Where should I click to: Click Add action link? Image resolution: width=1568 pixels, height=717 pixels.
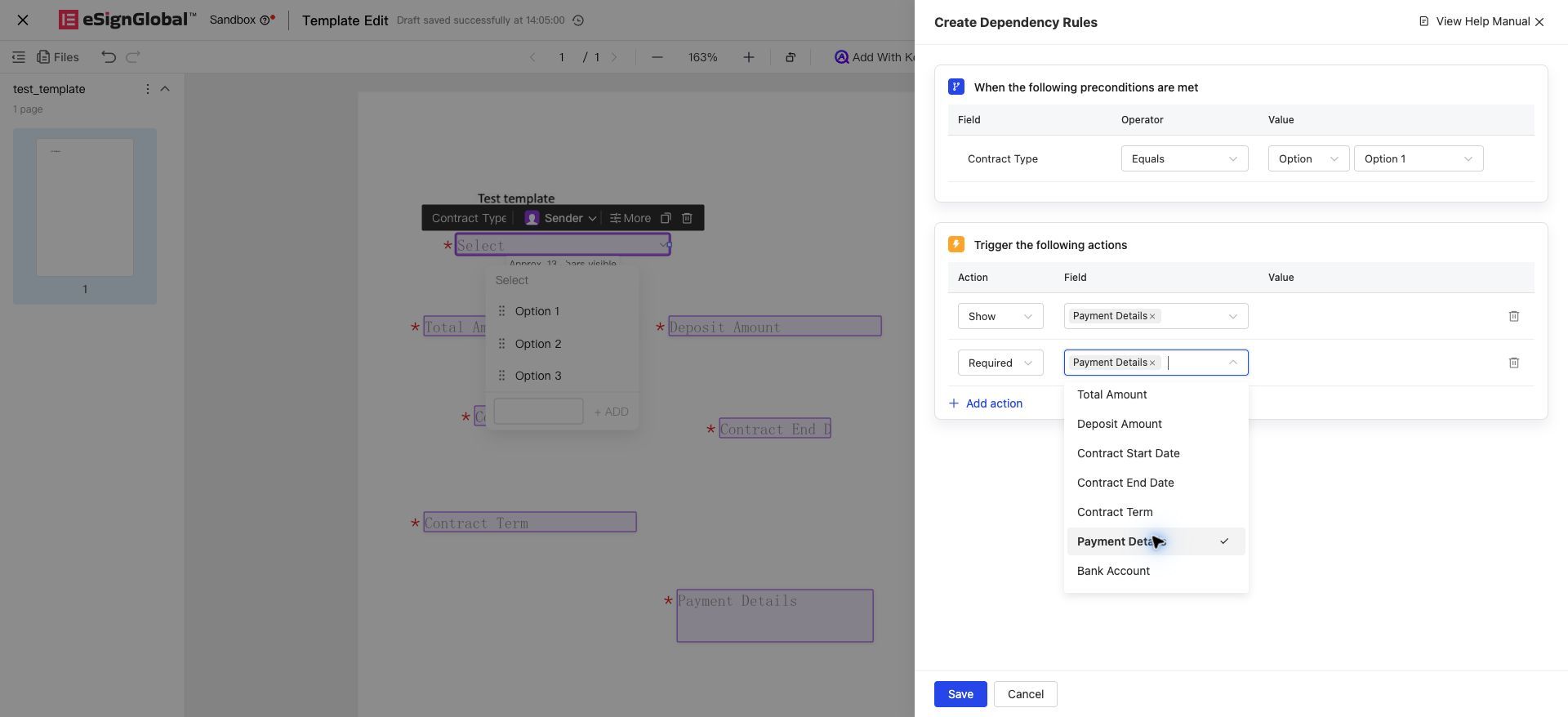pyautogui.click(x=986, y=403)
